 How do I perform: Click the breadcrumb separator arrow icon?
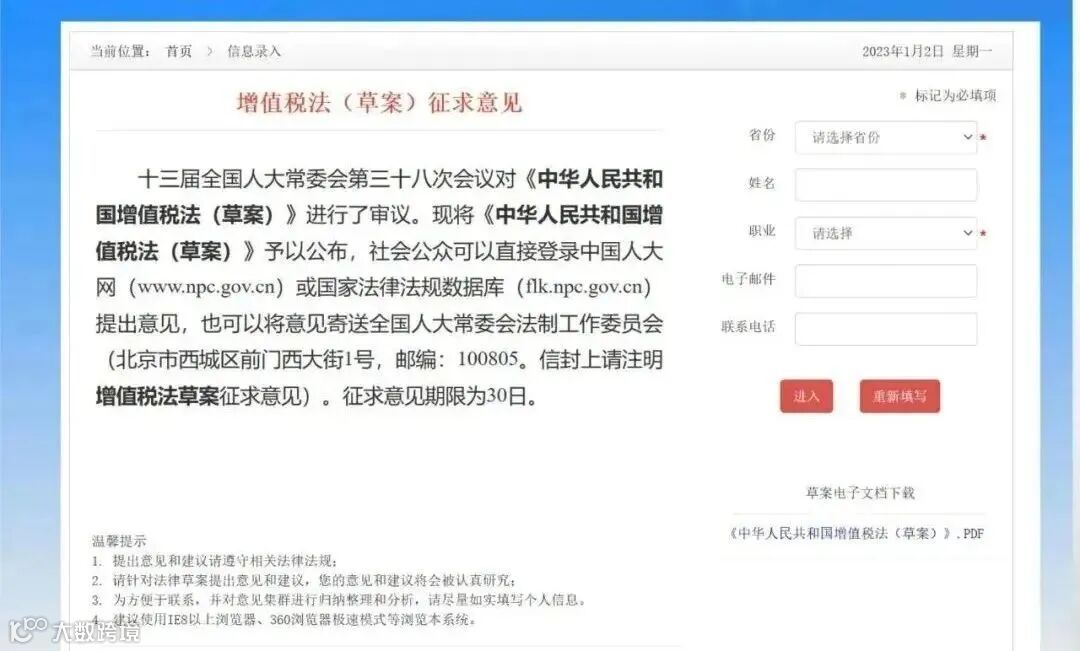pyautogui.click(x=210, y=51)
